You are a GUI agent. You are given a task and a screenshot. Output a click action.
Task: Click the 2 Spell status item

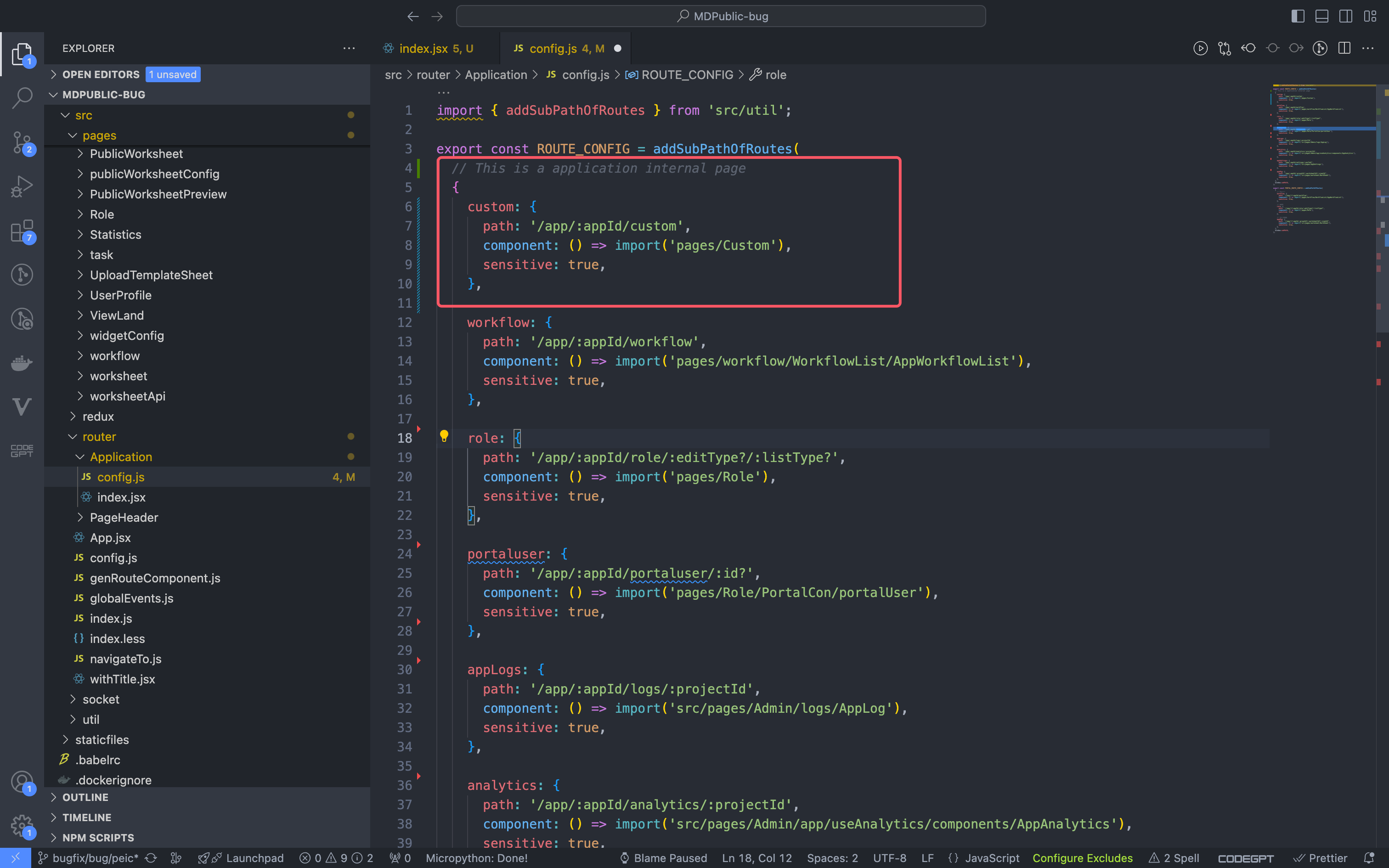(1174, 858)
